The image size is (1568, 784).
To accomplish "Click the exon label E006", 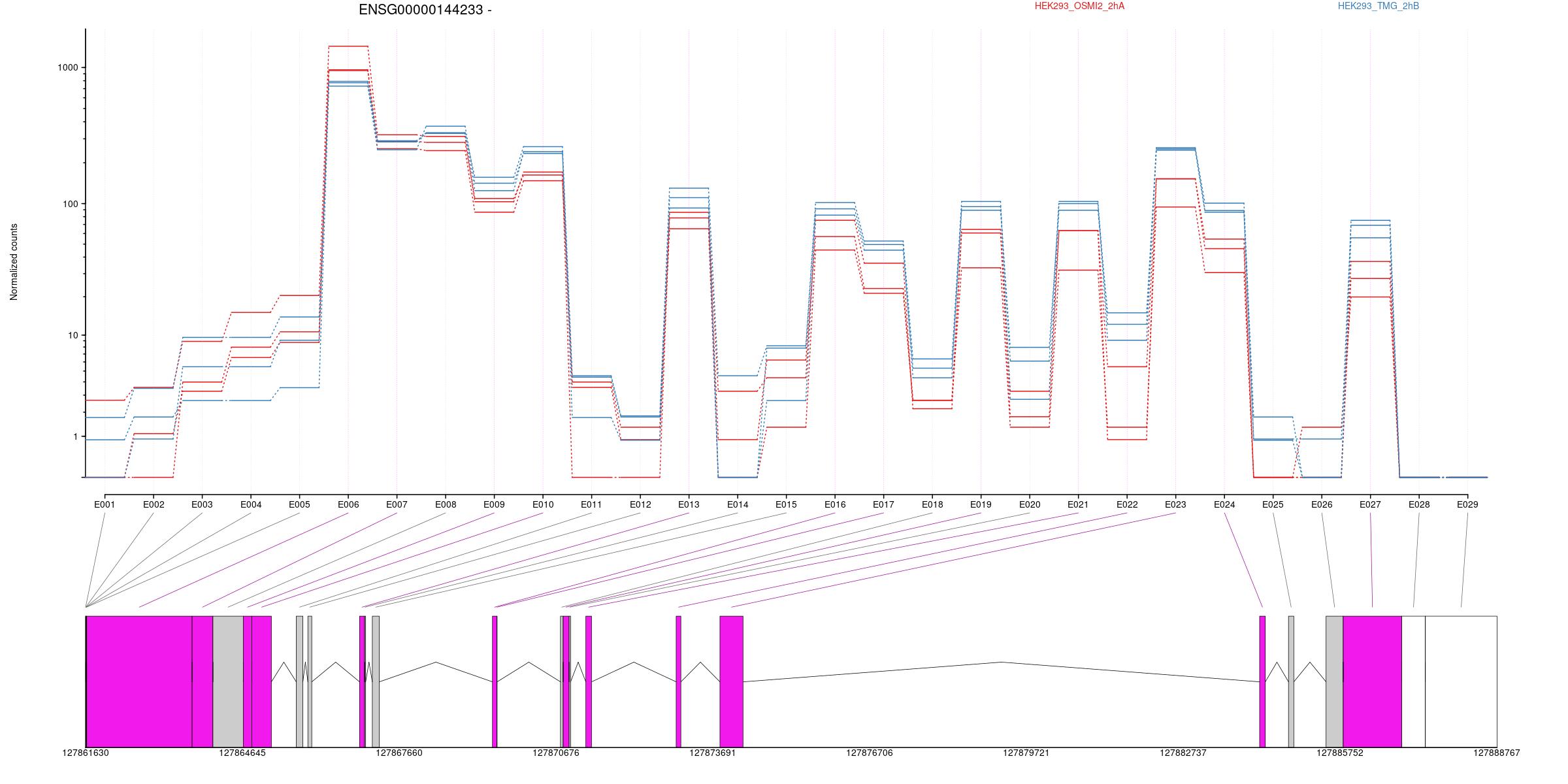I will pos(348,504).
